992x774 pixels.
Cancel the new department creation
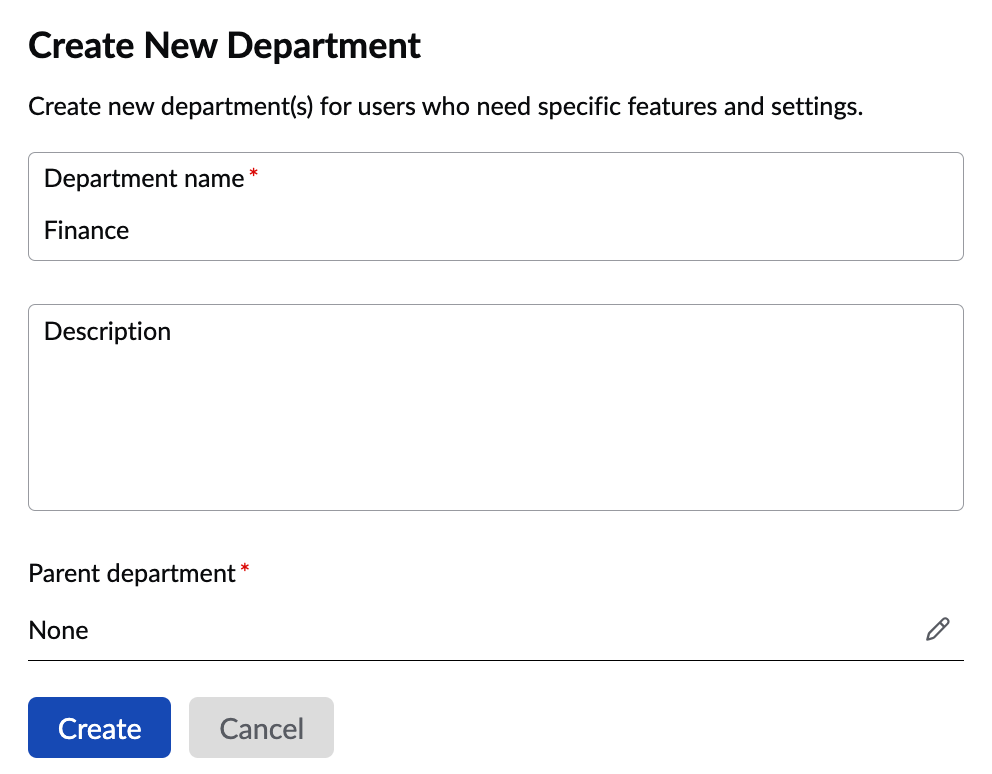pos(261,728)
